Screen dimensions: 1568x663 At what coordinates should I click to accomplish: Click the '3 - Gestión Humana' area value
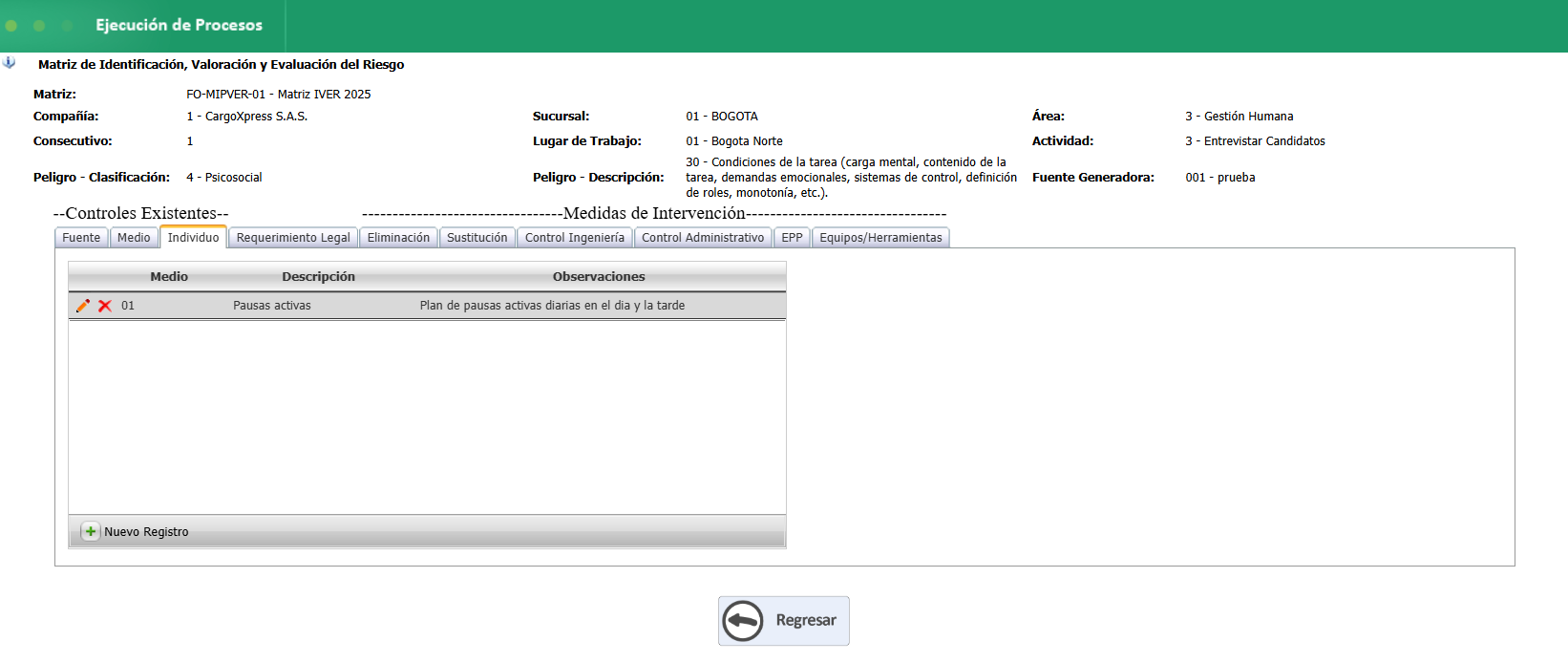tap(1240, 117)
